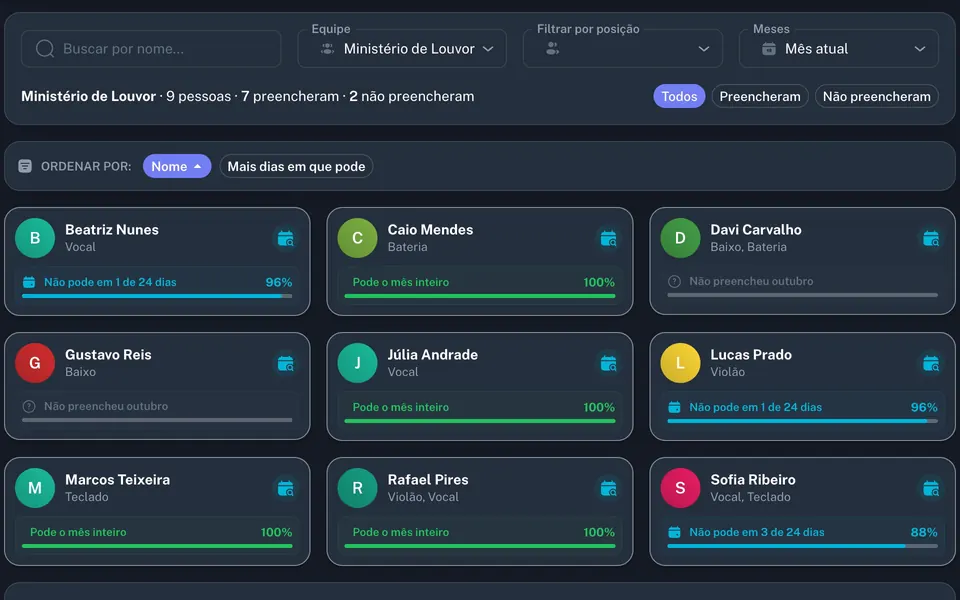Open Rafael Pires calendar details icon

pyautogui.click(x=609, y=489)
